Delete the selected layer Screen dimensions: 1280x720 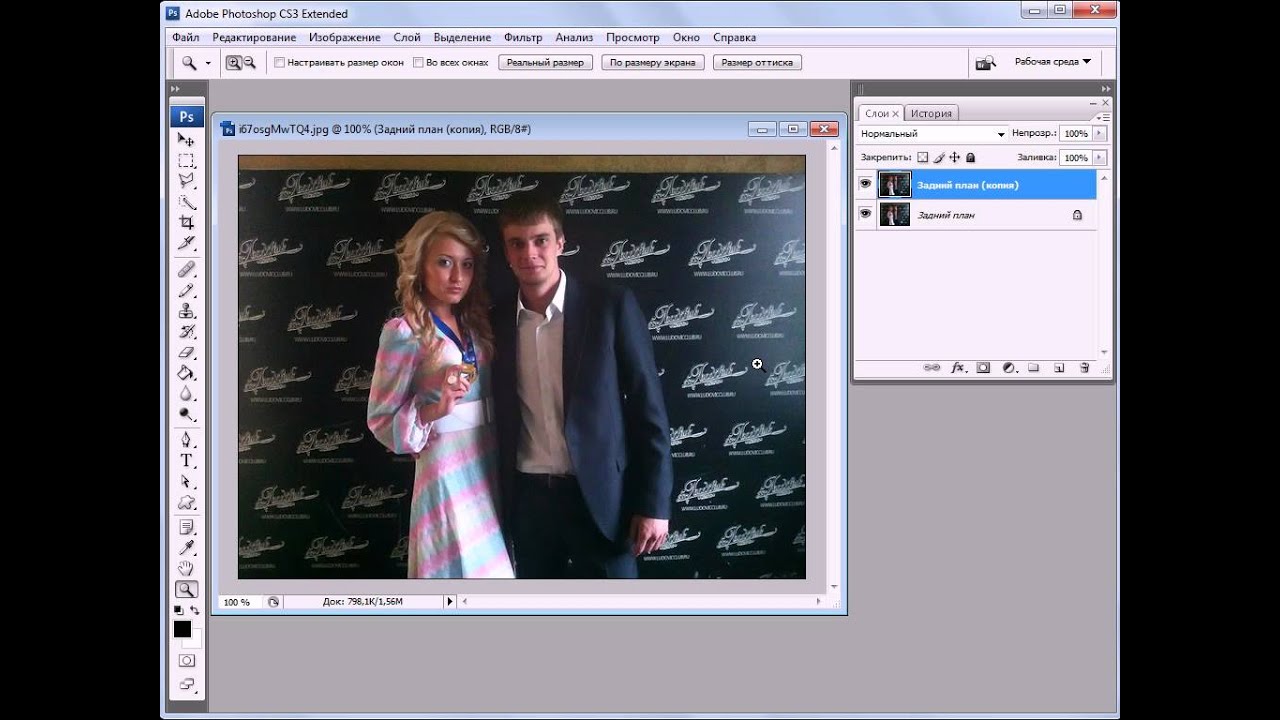pyautogui.click(x=1084, y=368)
